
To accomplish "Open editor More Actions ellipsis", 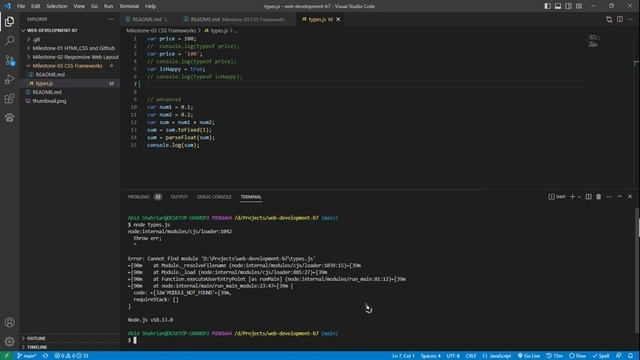I will click(630, 19).
